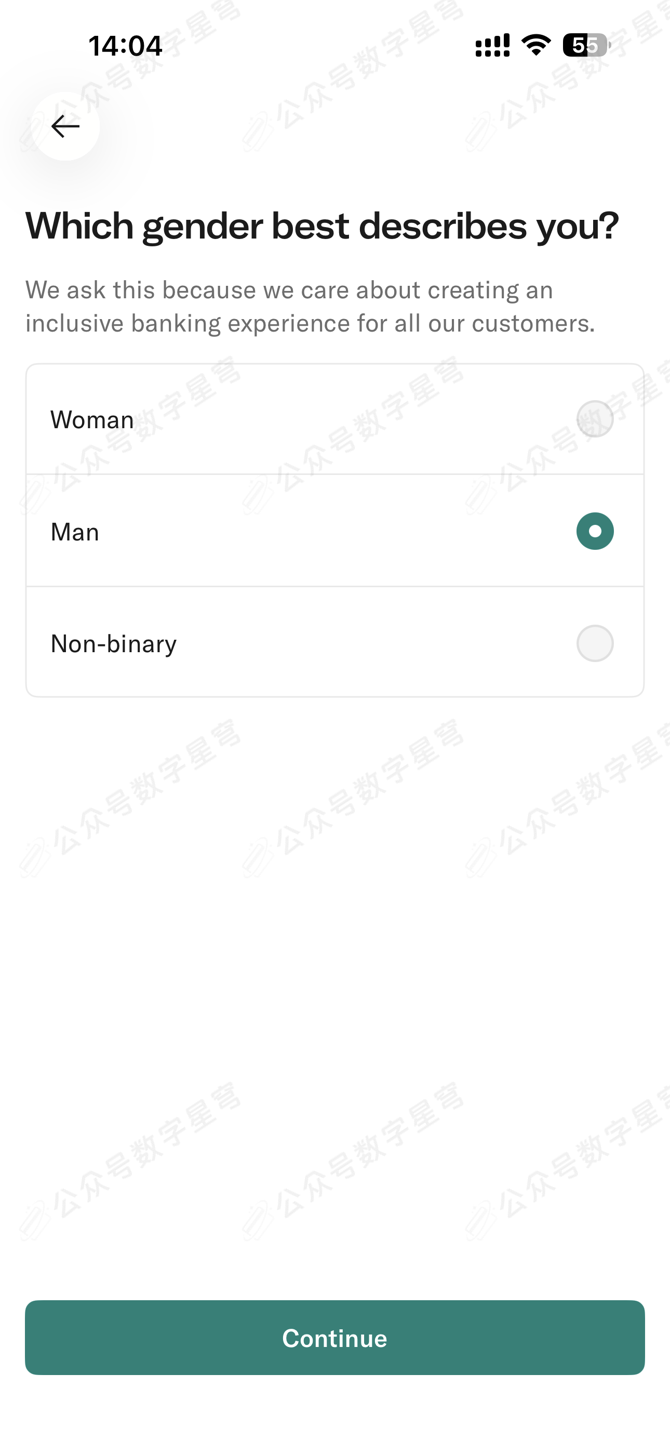Screen dimensions: 670x1453
Task: Select the Non-binary radio button
Action: coord(595,643)
